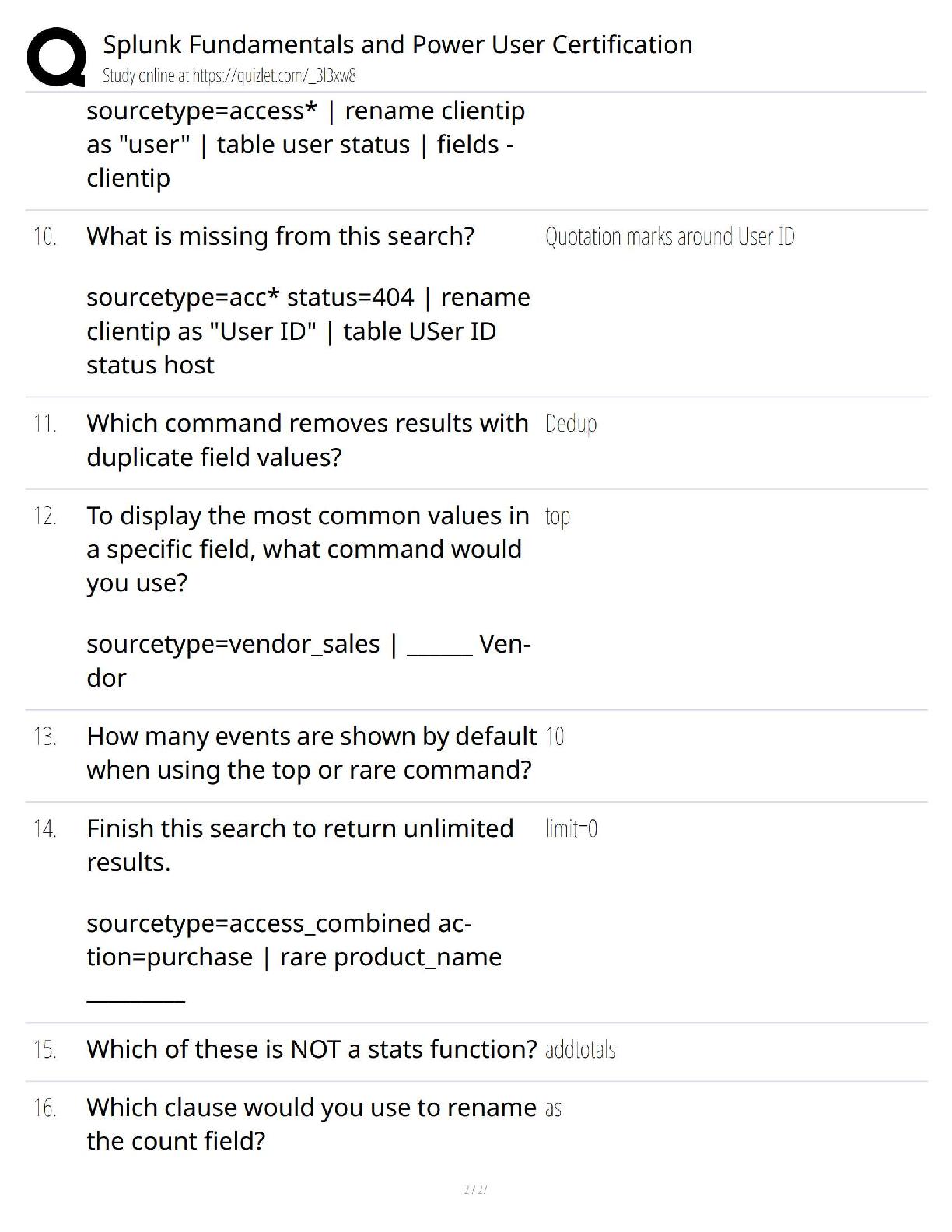Click the answer 'Quotation marks around User ID'
This screenshot has height=1232, width=952.
(670, 236)
